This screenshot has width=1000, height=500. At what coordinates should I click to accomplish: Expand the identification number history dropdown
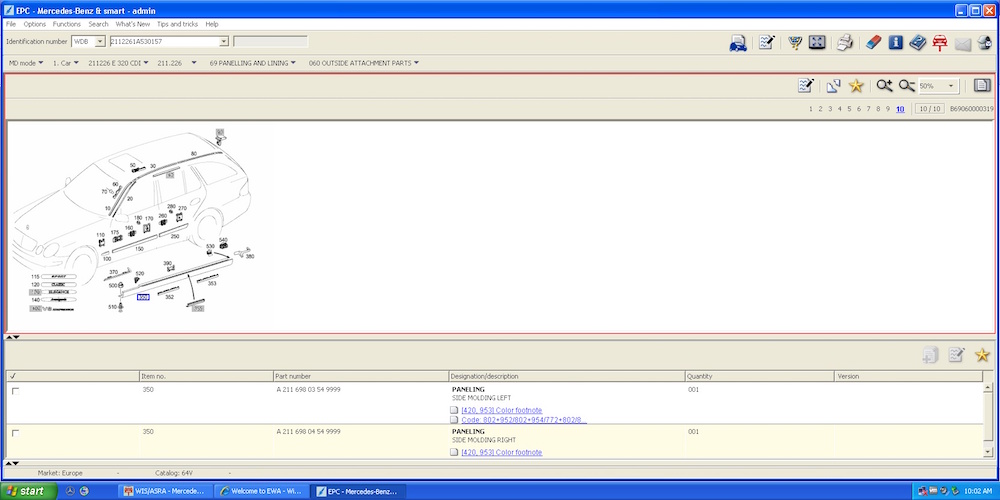pyautogui.click(x=224, y=41)
